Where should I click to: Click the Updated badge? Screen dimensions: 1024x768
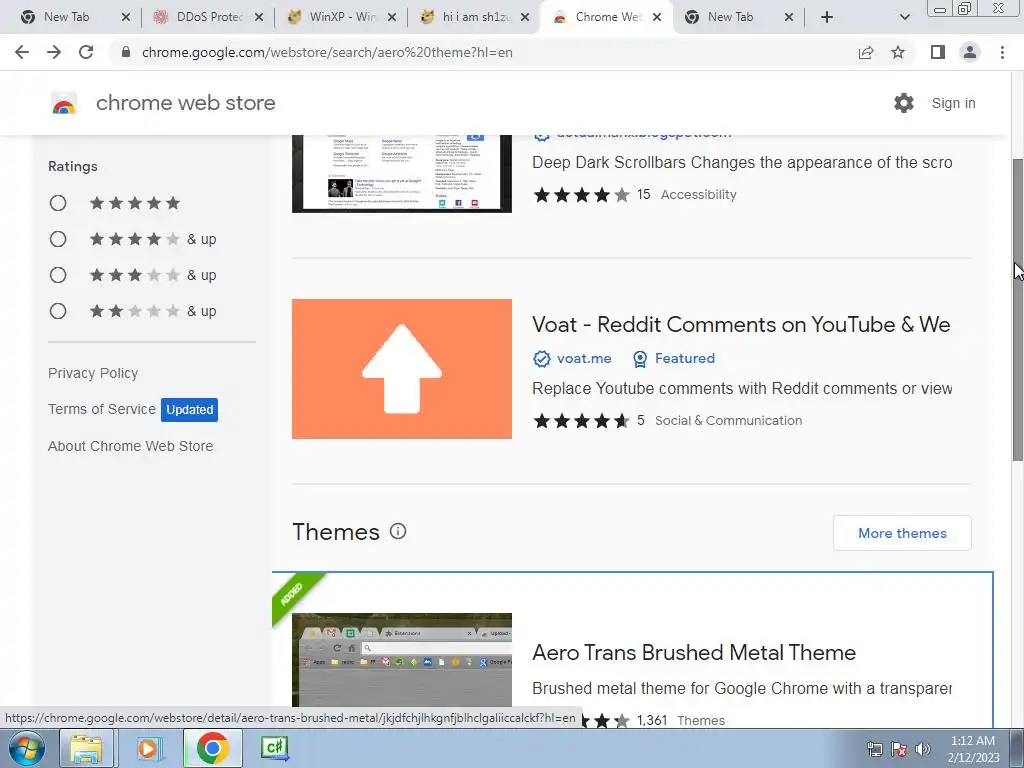click(189, 409)
